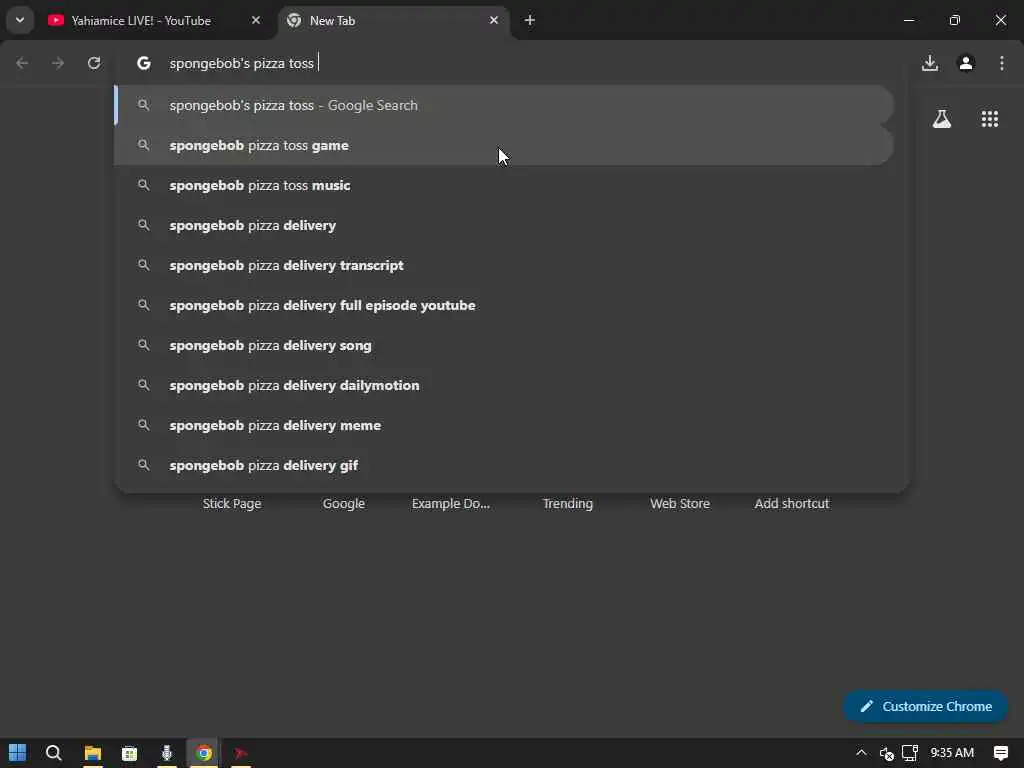The width and height of the screenshot is (1024, 768).
Task: Open the Windows Start menu
Action: (x=18, y=753)
